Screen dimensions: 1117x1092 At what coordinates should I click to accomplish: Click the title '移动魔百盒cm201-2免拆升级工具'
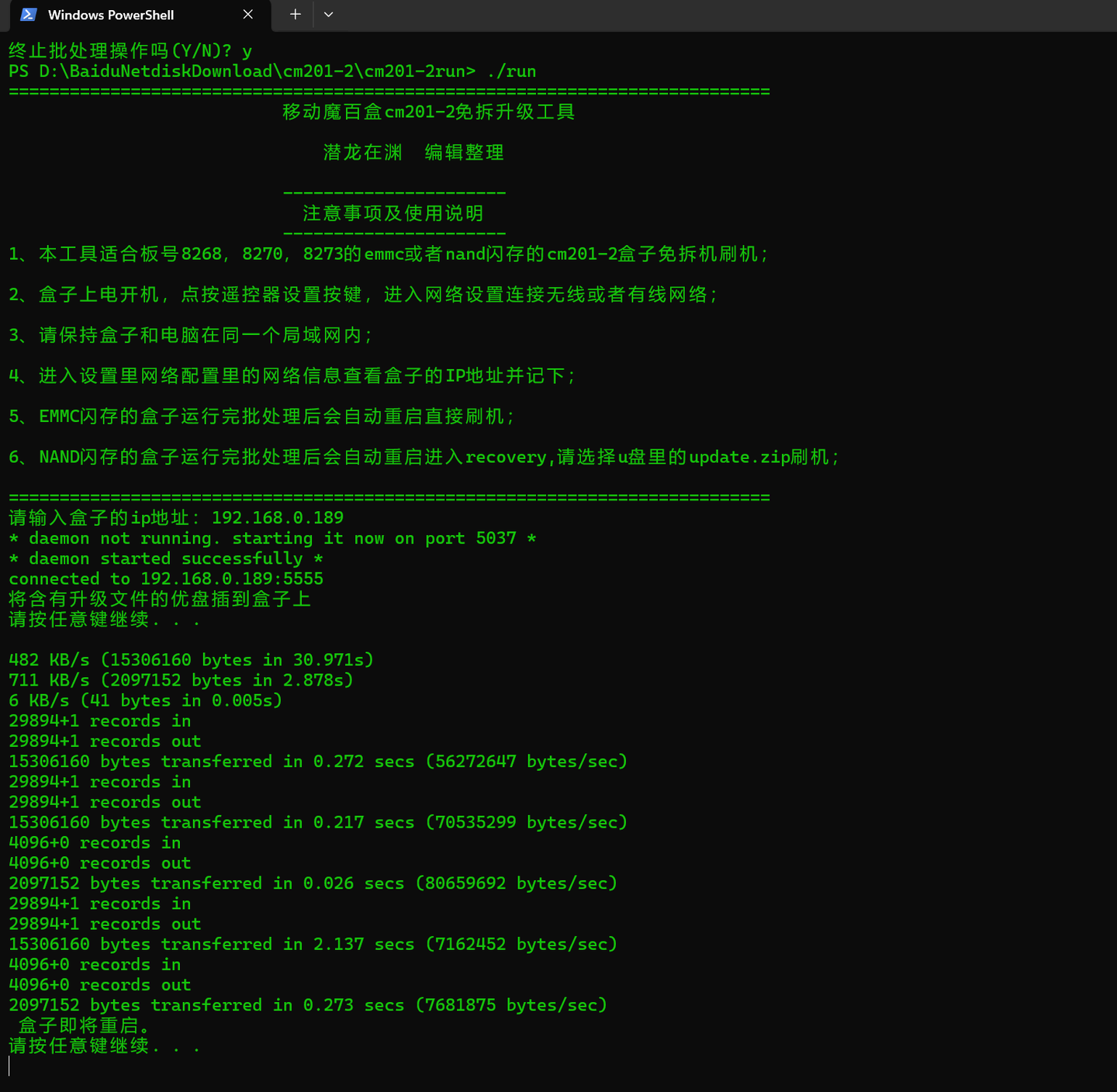tap(429, 112)
